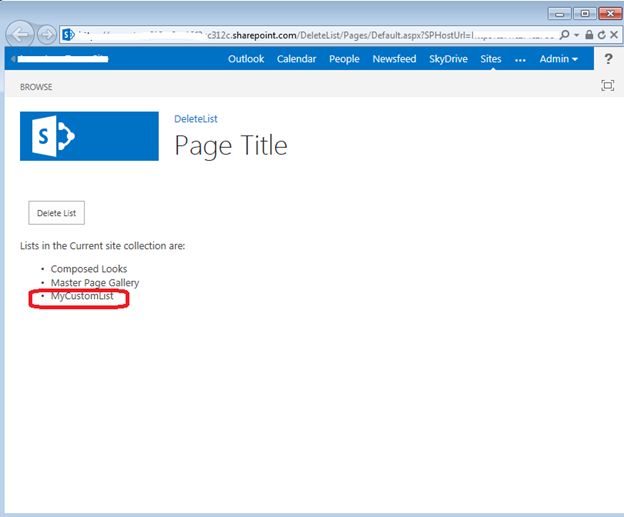Go back with the browser back arrow
Viewport: 624px width, 517px height.
pyautogui.click(x=20, y=35)
